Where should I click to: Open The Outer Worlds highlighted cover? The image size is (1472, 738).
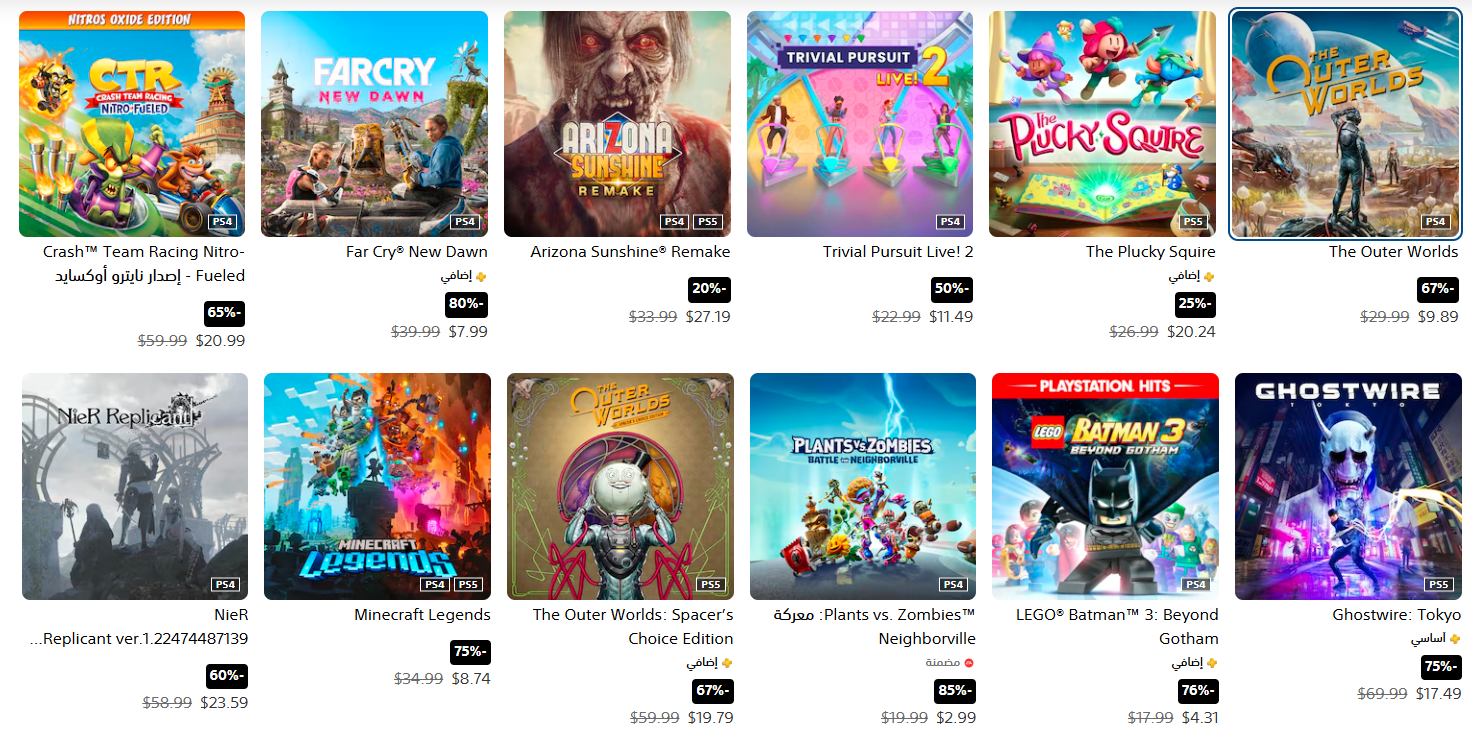tap(1345, 126)
